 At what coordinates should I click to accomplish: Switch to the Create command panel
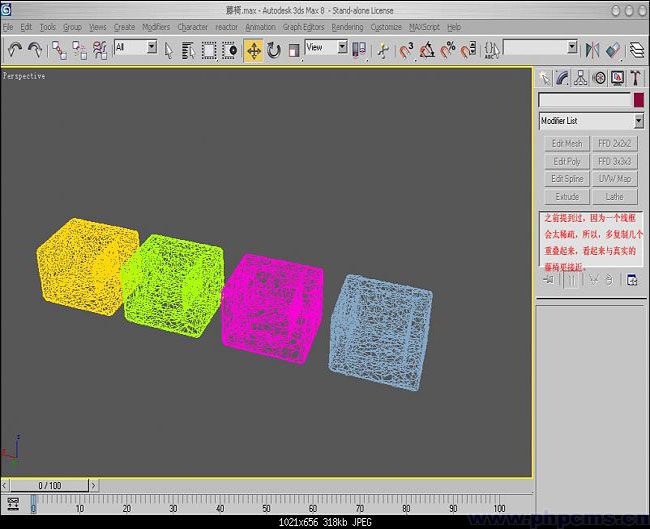[x=544, y=78]
